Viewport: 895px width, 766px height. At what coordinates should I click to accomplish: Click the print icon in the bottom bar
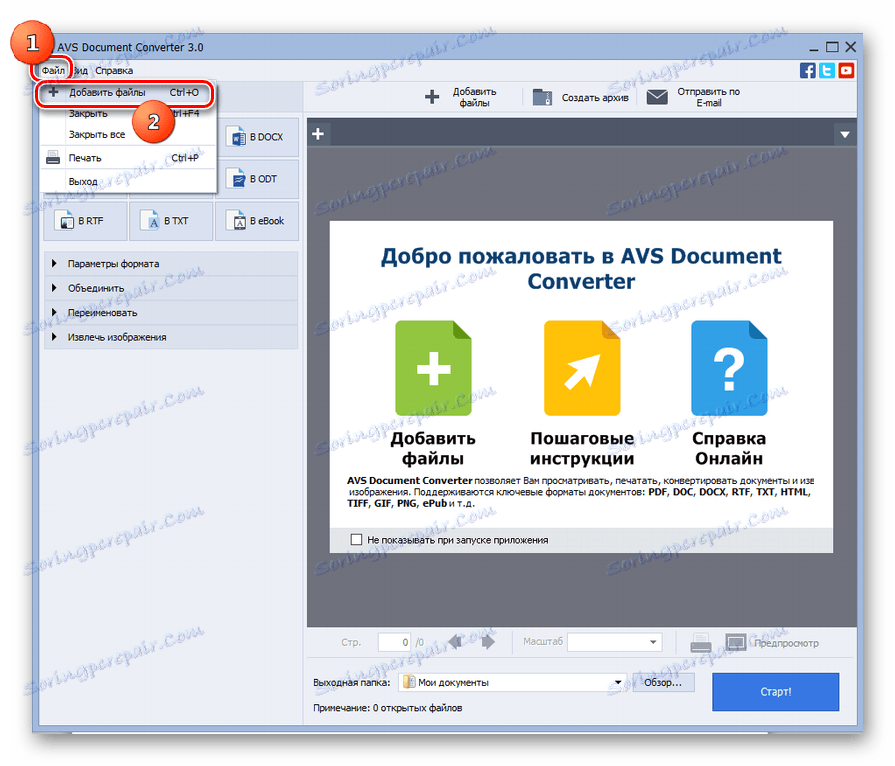700,643
